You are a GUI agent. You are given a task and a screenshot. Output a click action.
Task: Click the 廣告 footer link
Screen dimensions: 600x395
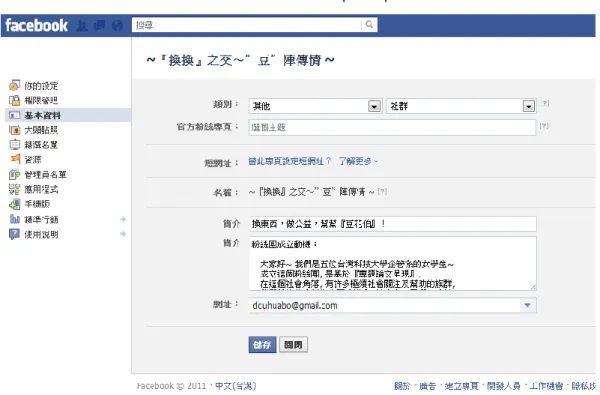(x=427, y=386)
